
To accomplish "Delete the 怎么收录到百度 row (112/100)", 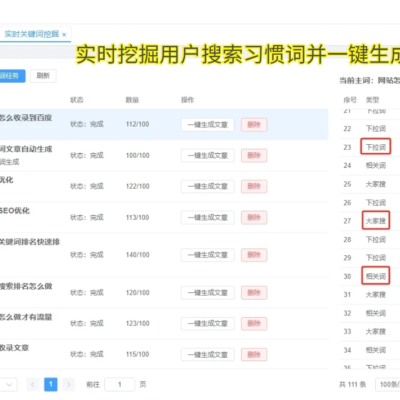I will (x=254, y=125).
